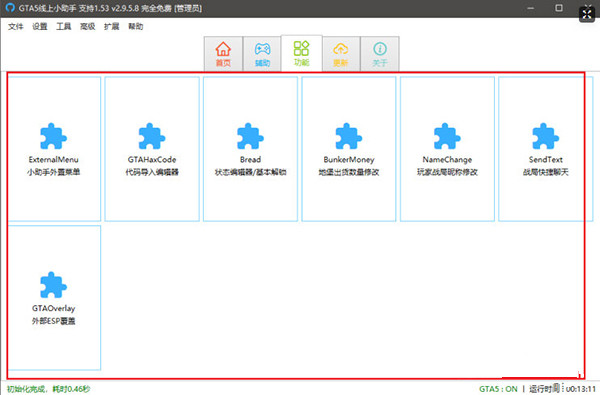
Task: Click the app logo in title bar
Action: 10,8
